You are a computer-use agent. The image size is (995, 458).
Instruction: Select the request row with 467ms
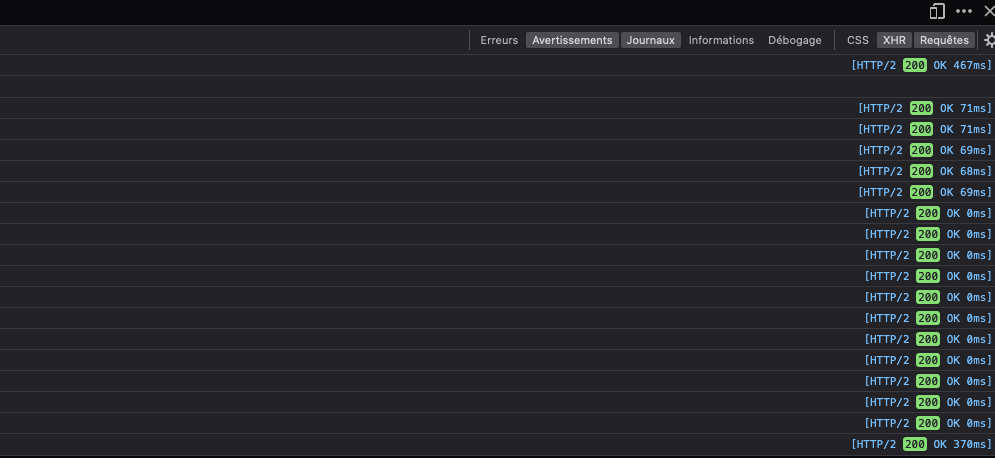[498, 65]
